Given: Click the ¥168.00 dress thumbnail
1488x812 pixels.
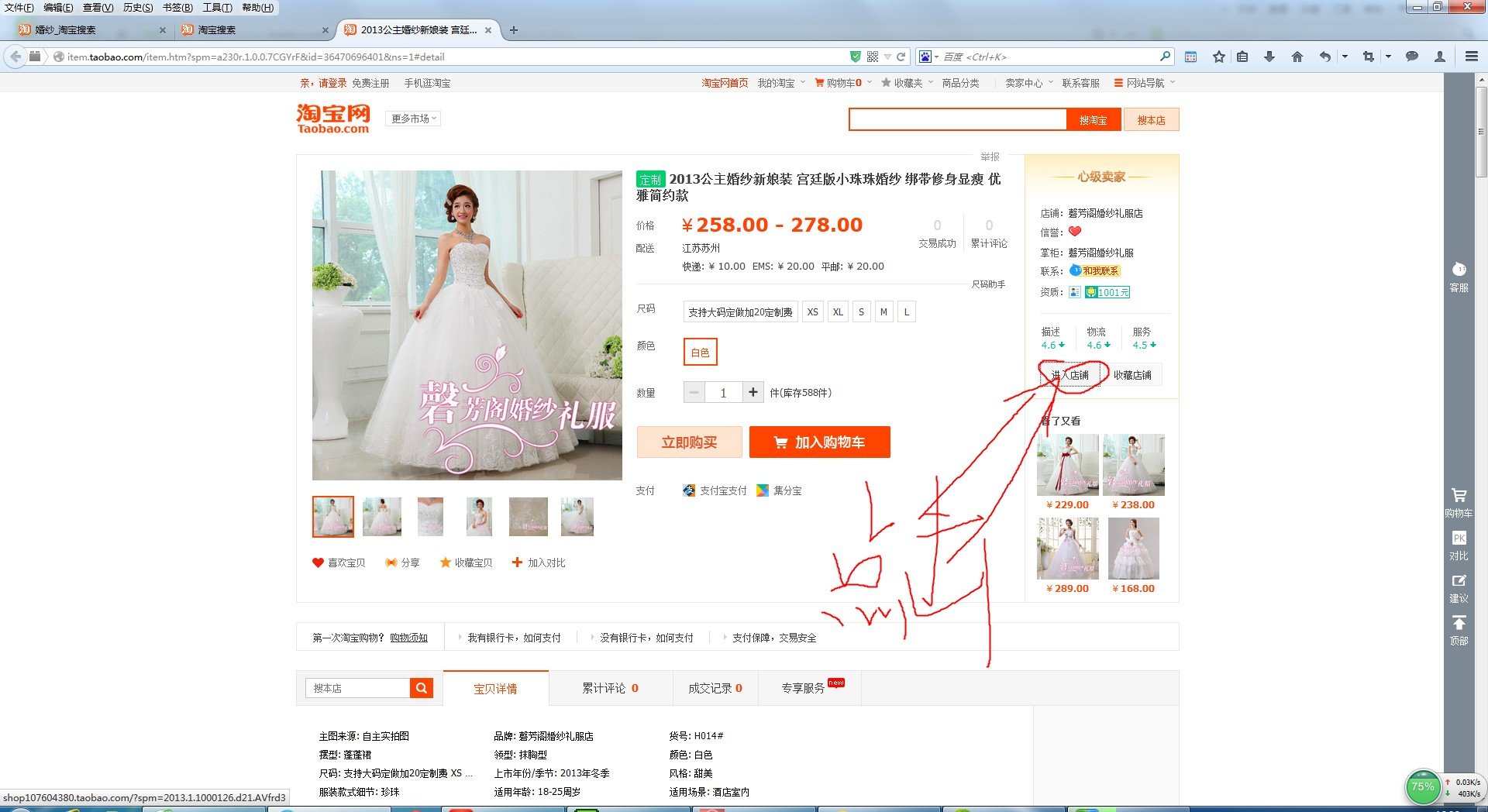Looking at the screenshot, I should point(1133,549).
